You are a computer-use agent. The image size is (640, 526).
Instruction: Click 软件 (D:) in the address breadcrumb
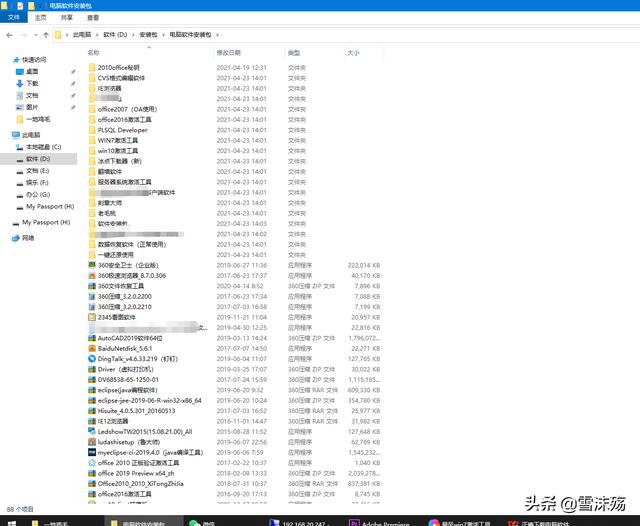(115, 35)
